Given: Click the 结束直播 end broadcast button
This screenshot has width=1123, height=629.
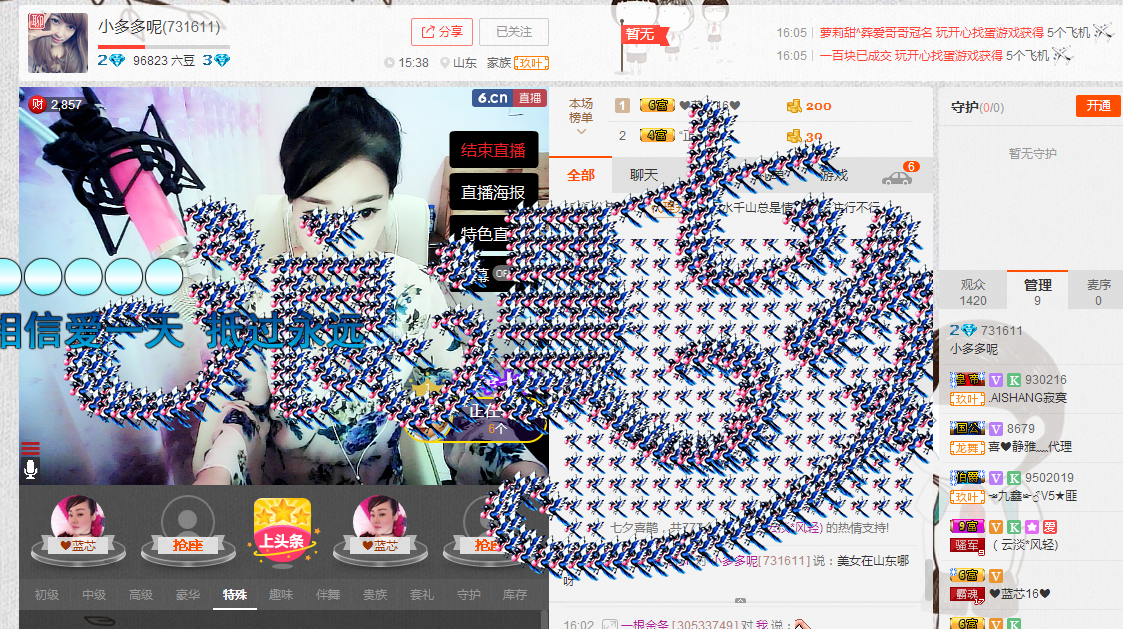Looking at the screenshot, I should [493, 150].
